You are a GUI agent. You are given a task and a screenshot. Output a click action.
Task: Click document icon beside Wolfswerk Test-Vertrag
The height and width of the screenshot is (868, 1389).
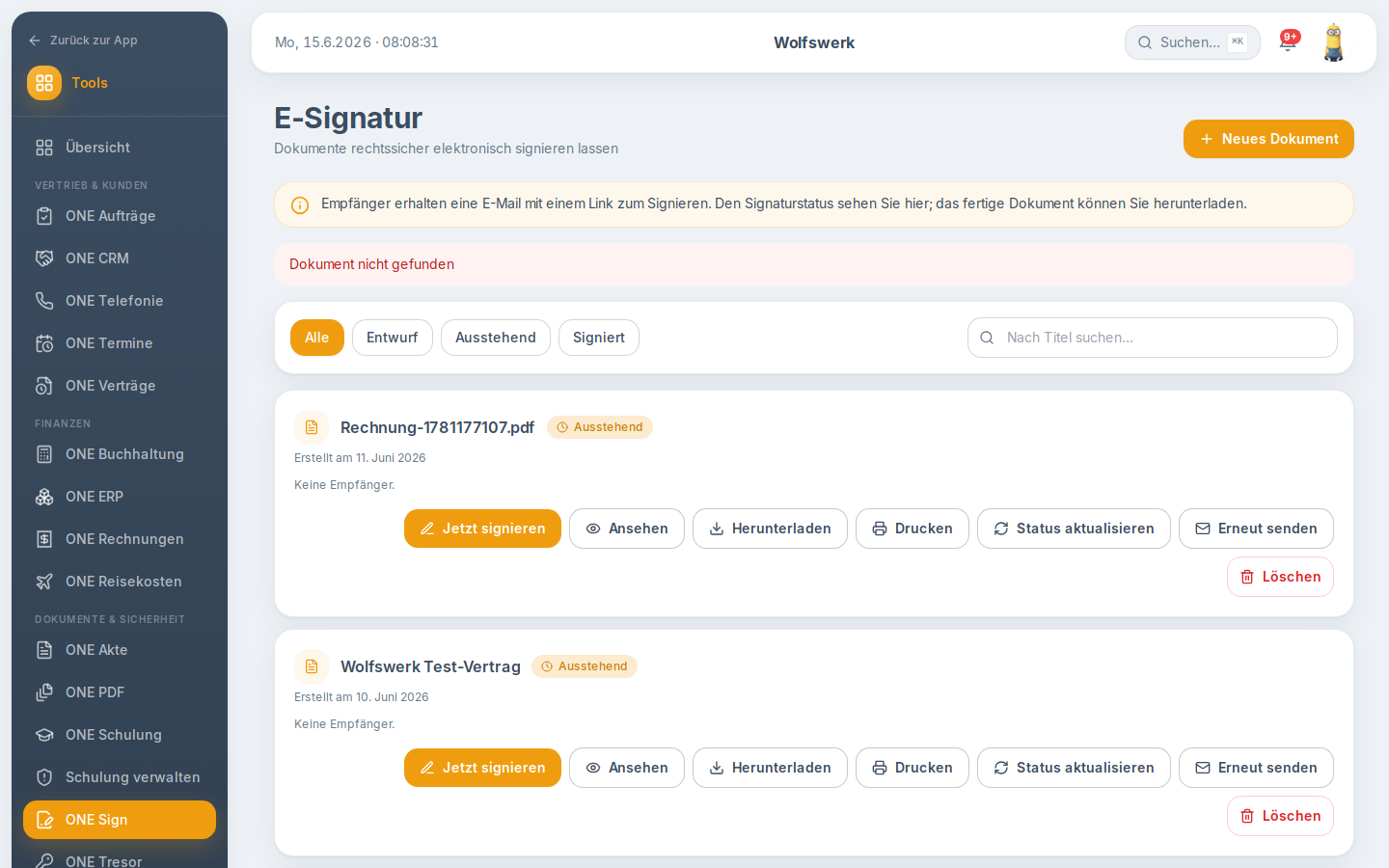coord(312,666)
